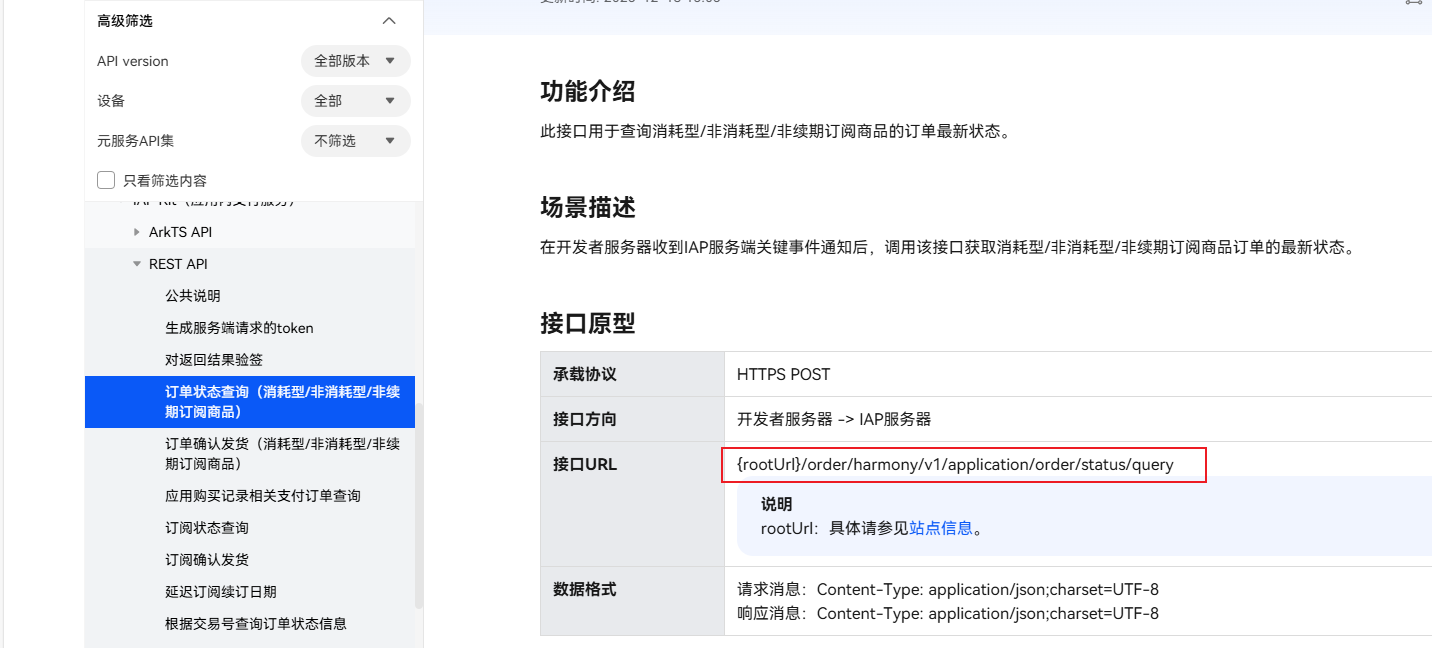
Task: Open the API version 全部版本 dropdown
Action: click(x=356, y=61)
